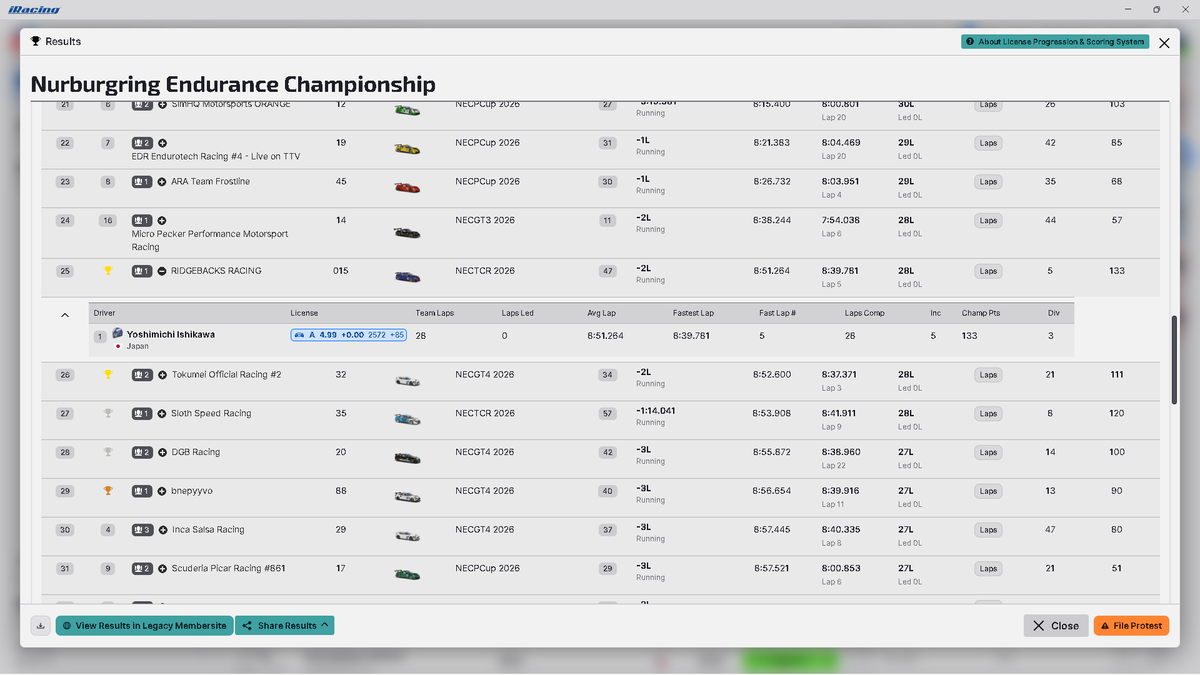Expand drivers for Inca Salsa Racing
Viewport: 1200px width, 675px height.
[x=162, y=530]
